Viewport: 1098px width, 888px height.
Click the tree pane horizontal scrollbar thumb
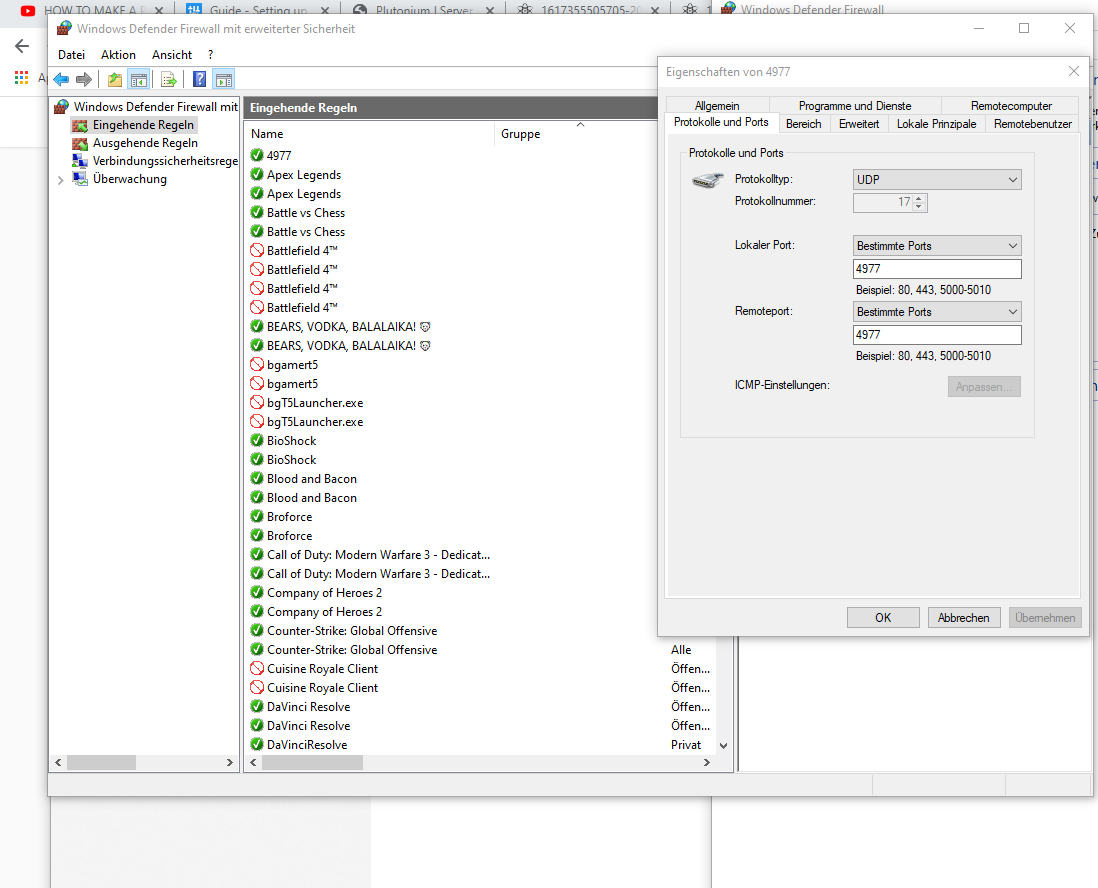[102, 763]
